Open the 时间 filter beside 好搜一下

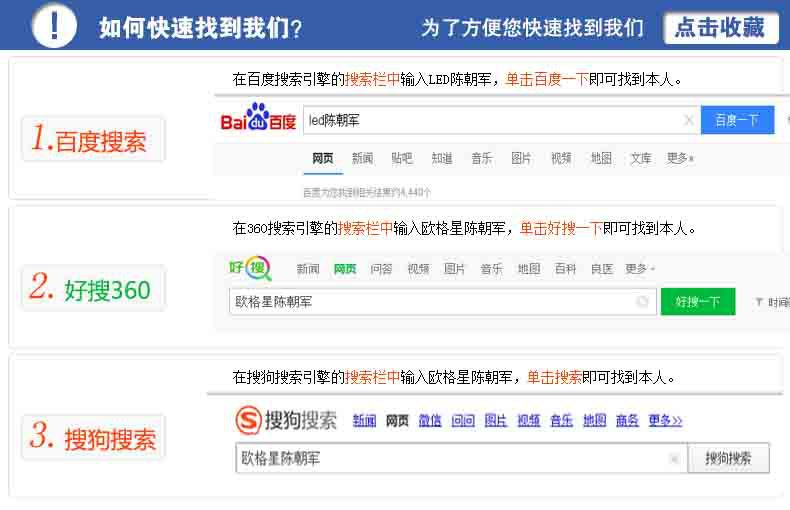click(x=772, y=302)
